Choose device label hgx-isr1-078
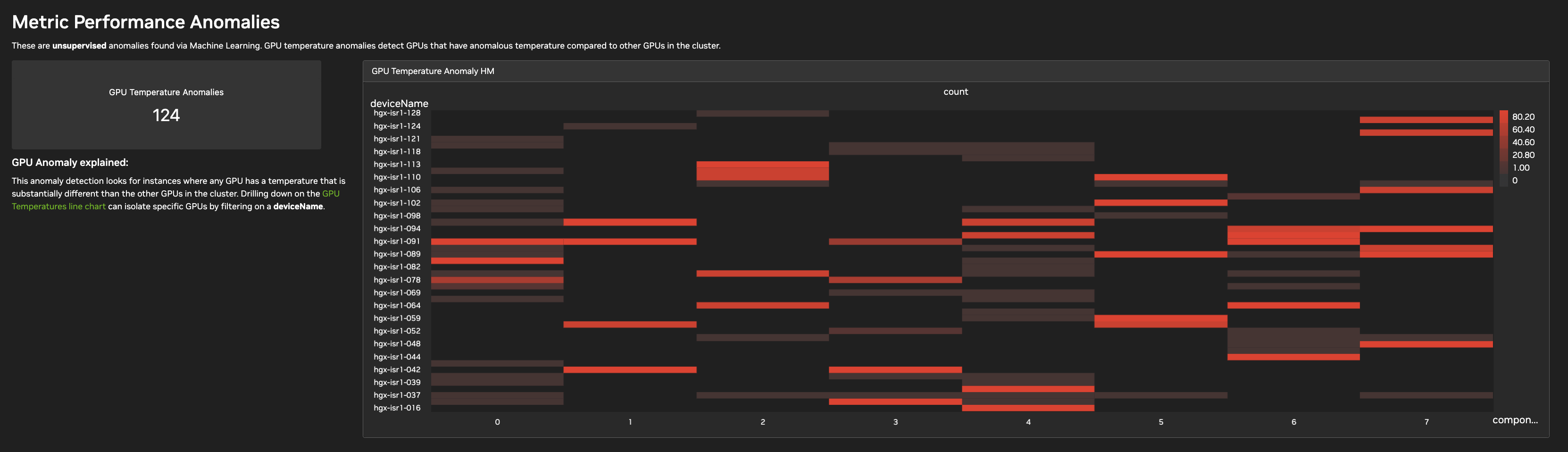The image size is (1568, 452). (397, 280)
